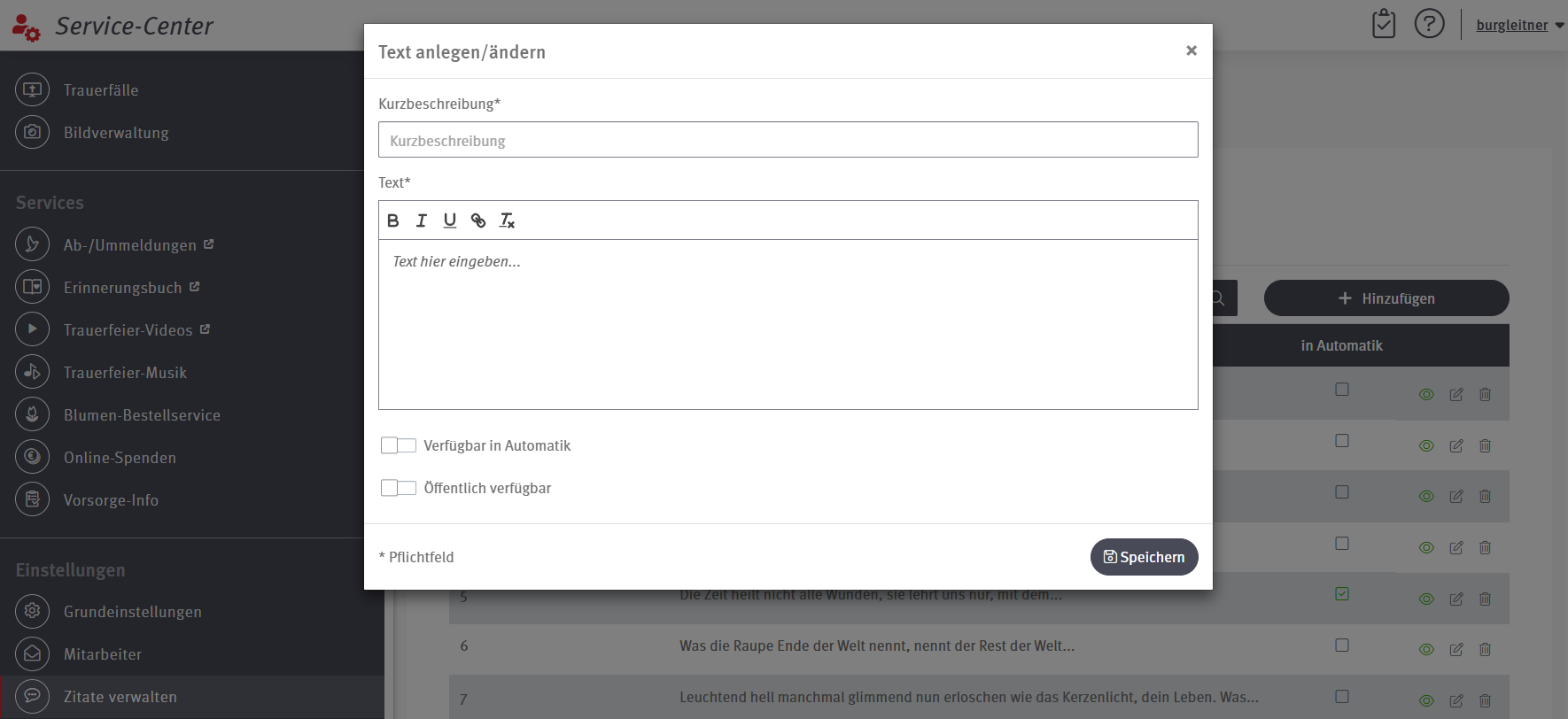Image resolution: width=1568 pixels, height=719 pixels.
Task: Close the Text anlegen/ändern dialog
Action: click(1192, 50)
